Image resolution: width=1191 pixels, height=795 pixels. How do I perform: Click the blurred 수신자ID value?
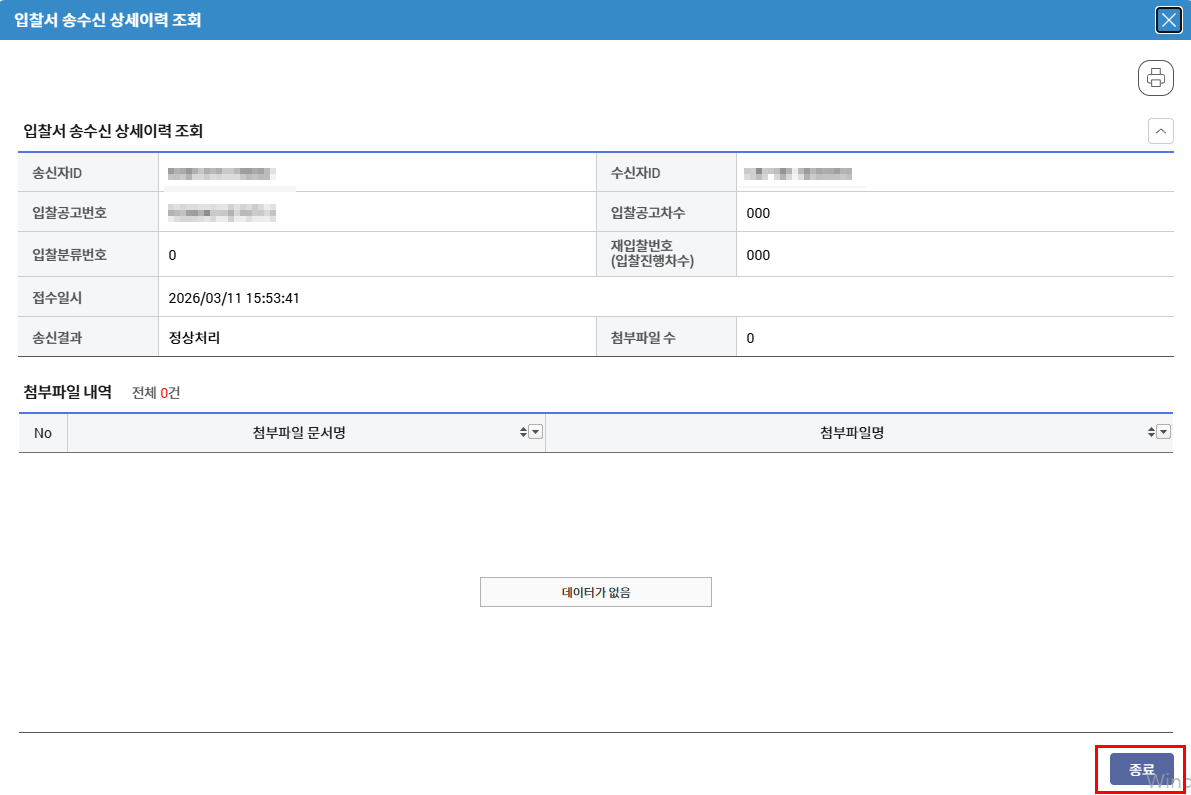(798, 173)
